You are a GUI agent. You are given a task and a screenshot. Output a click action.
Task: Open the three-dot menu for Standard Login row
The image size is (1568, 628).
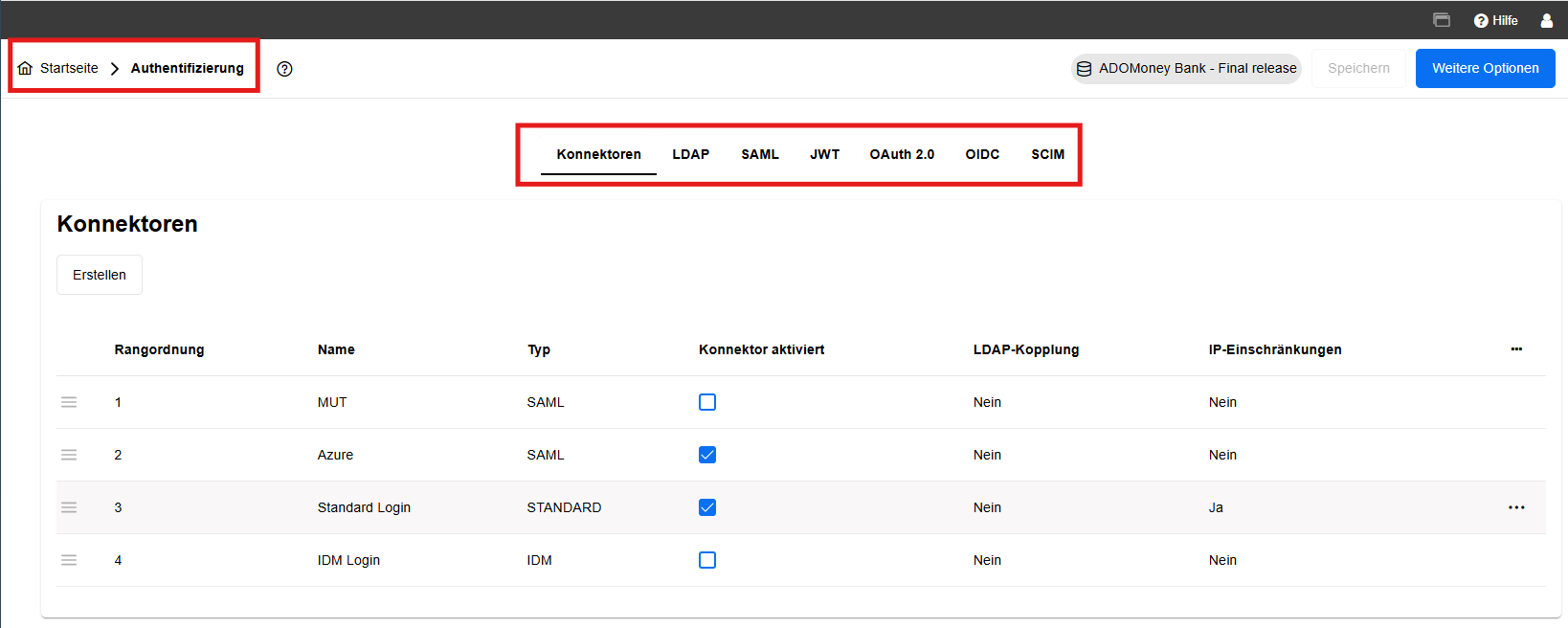click(x=1516, y=507)
